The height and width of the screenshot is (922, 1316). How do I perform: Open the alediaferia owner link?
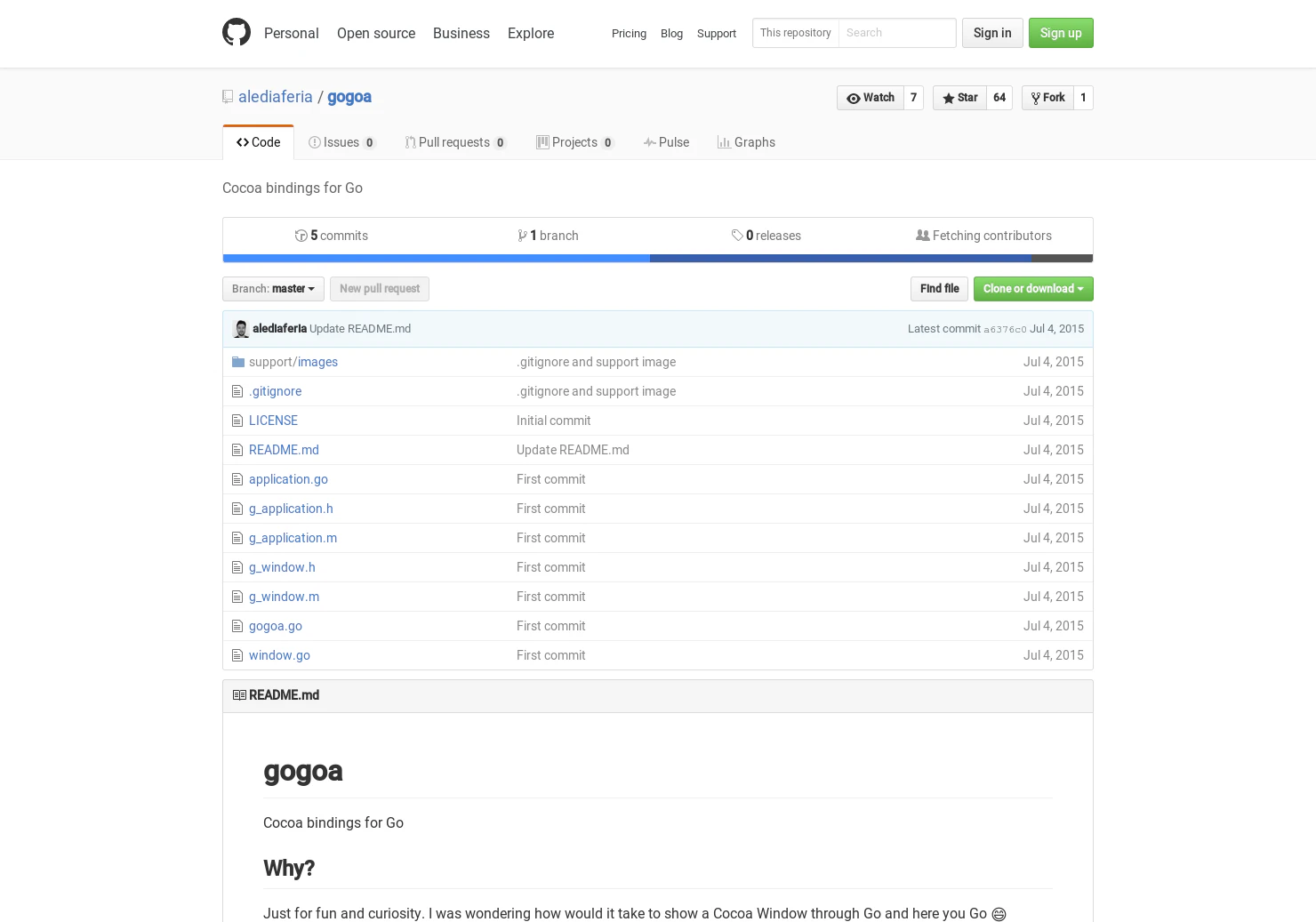pos(276,97)
